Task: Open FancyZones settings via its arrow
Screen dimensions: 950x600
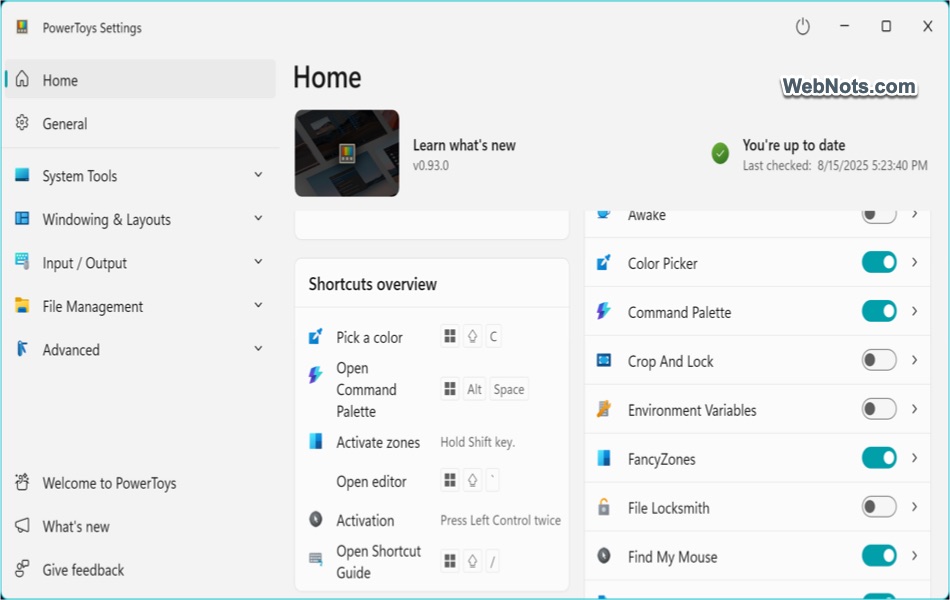Action: coord(915,458)
